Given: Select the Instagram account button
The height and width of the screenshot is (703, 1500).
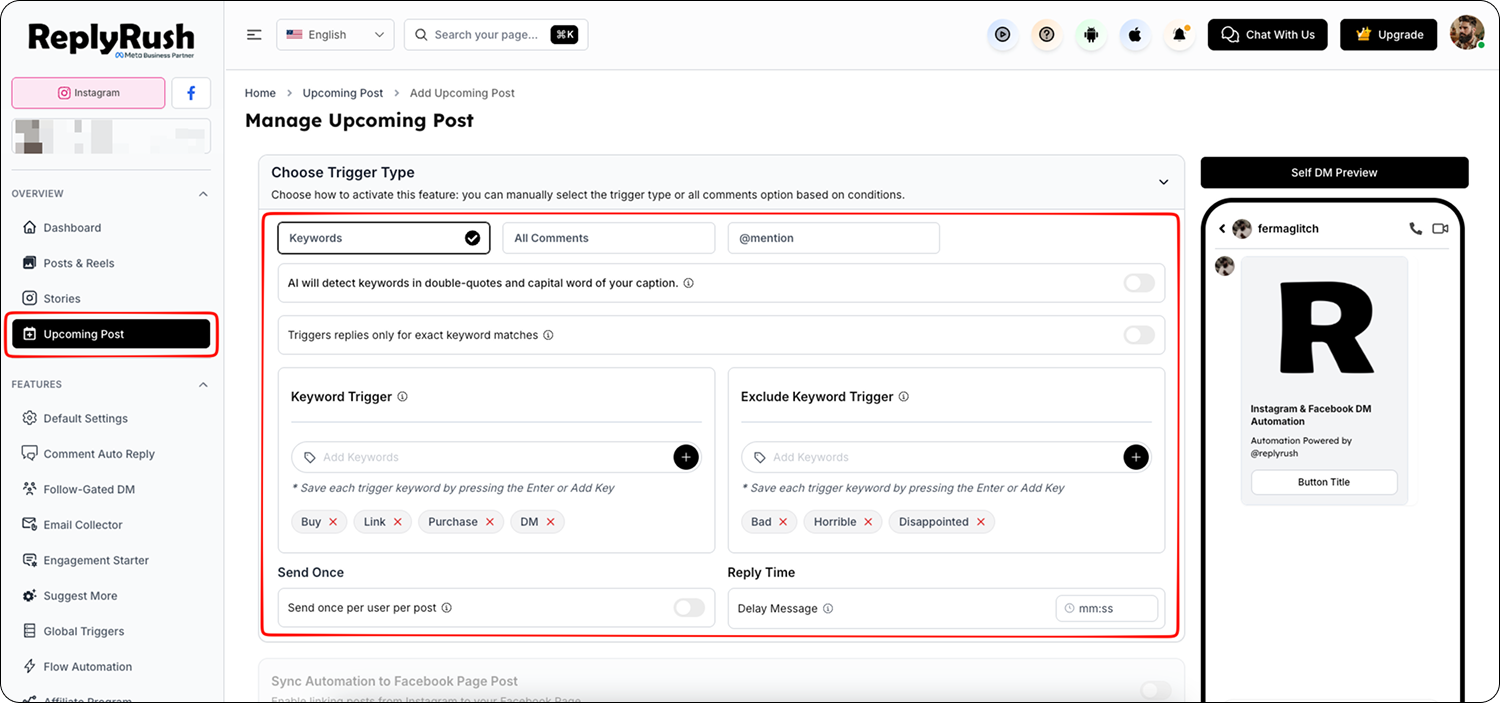Looking at the screenshot, I should 88,93.
